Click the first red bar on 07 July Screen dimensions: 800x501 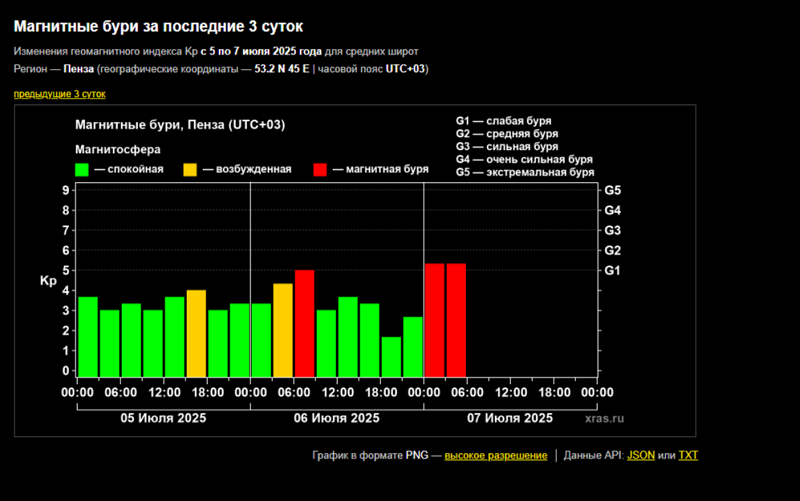coord(435,320)
